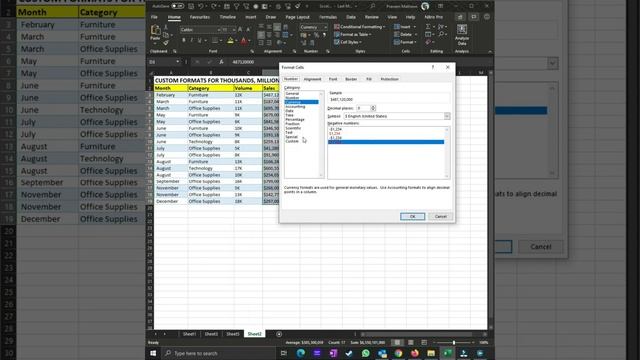
Task: Click the Cancel button in the background dialog
Action: pos(541,247)
